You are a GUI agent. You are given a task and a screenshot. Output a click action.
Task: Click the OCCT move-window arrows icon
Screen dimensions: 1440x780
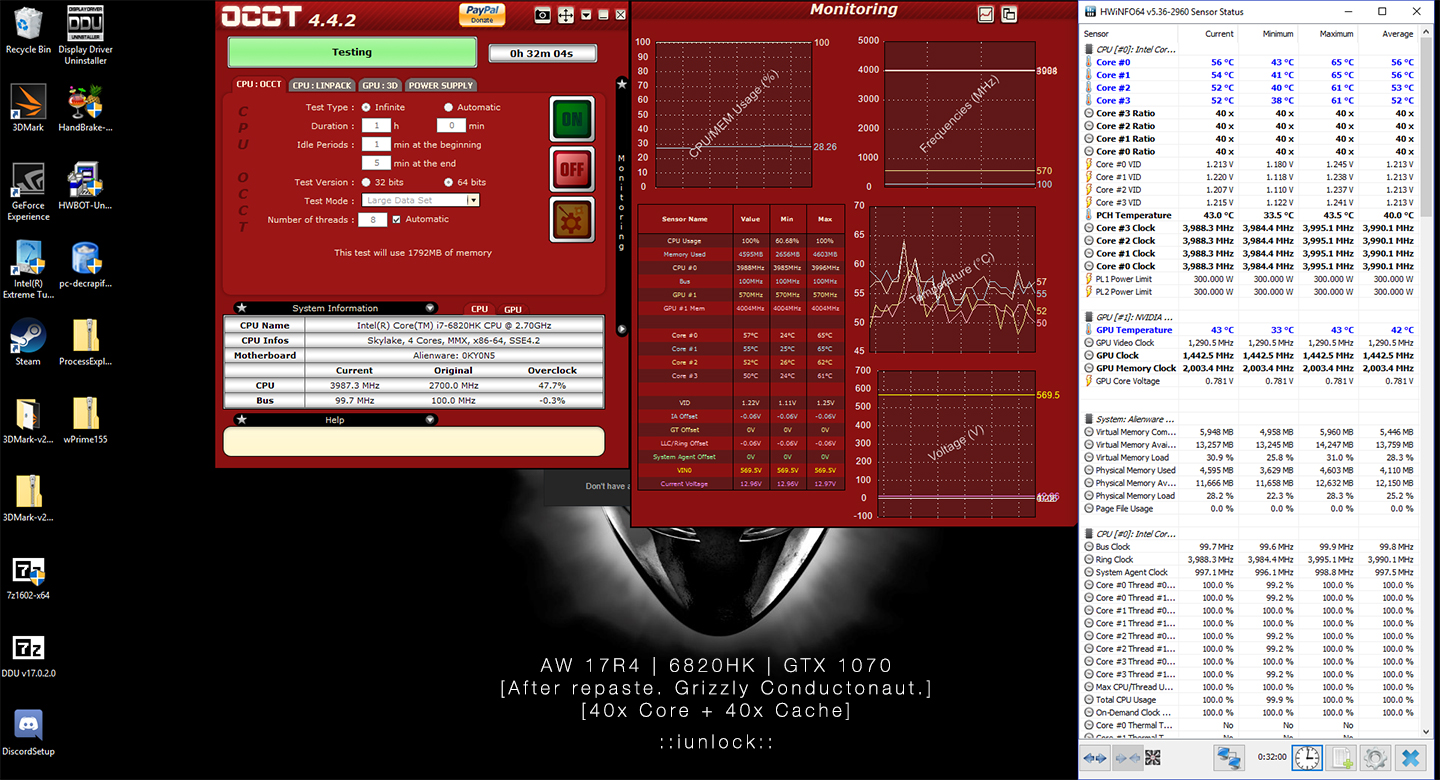[566, 15]
